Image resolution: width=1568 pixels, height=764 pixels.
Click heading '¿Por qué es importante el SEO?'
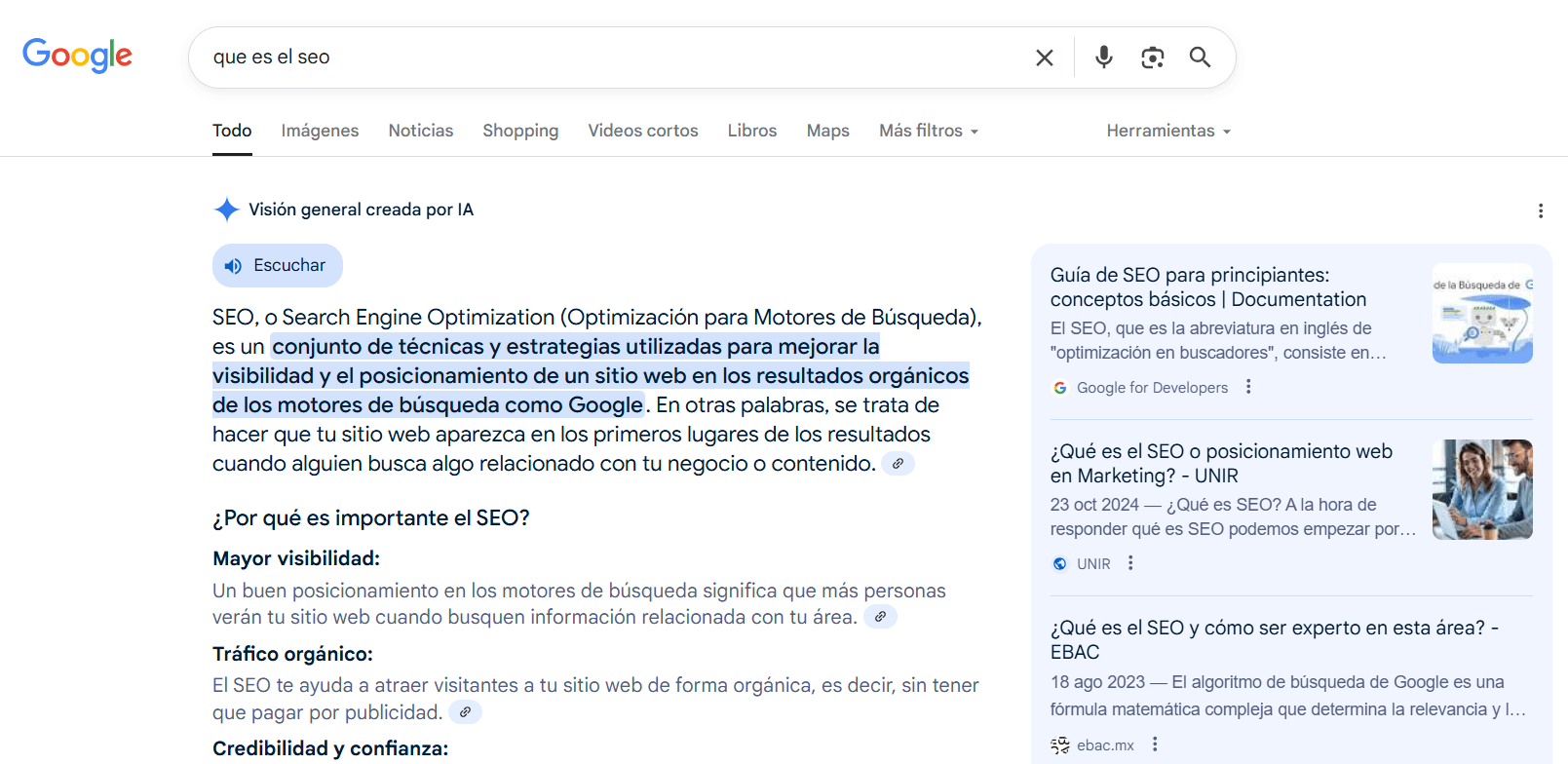point(371,518)
